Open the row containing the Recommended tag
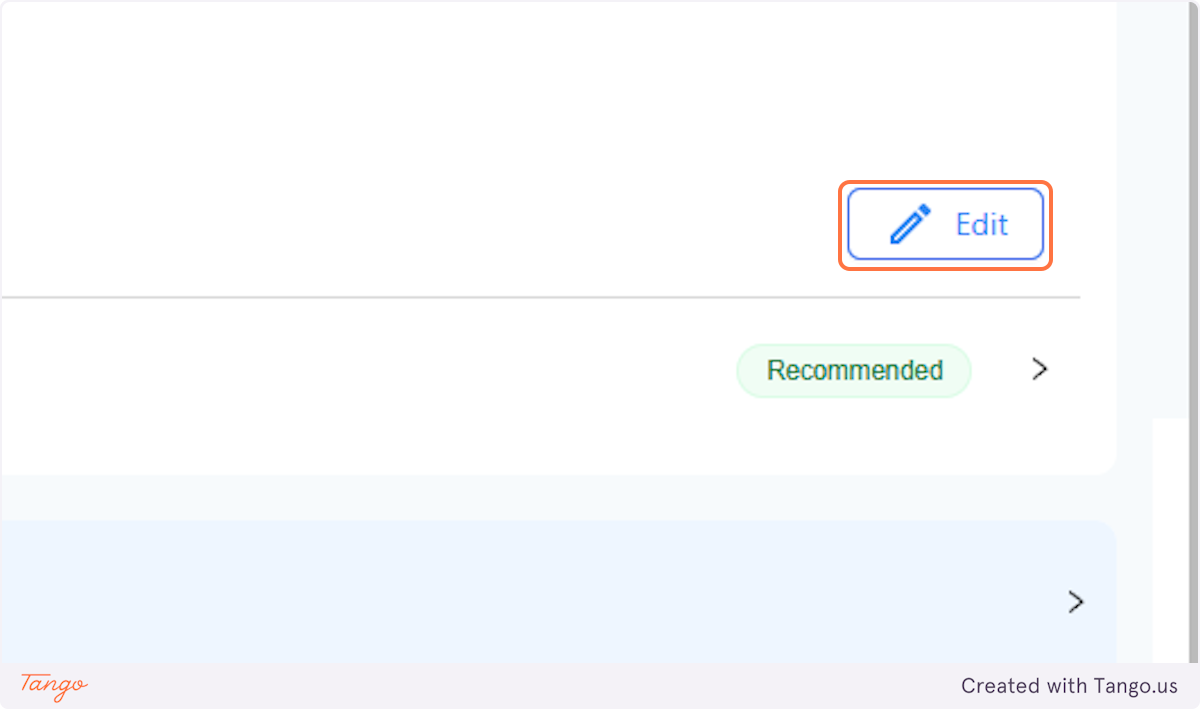Viewport: 1200px width, 709px height. (x=540, y=370)
